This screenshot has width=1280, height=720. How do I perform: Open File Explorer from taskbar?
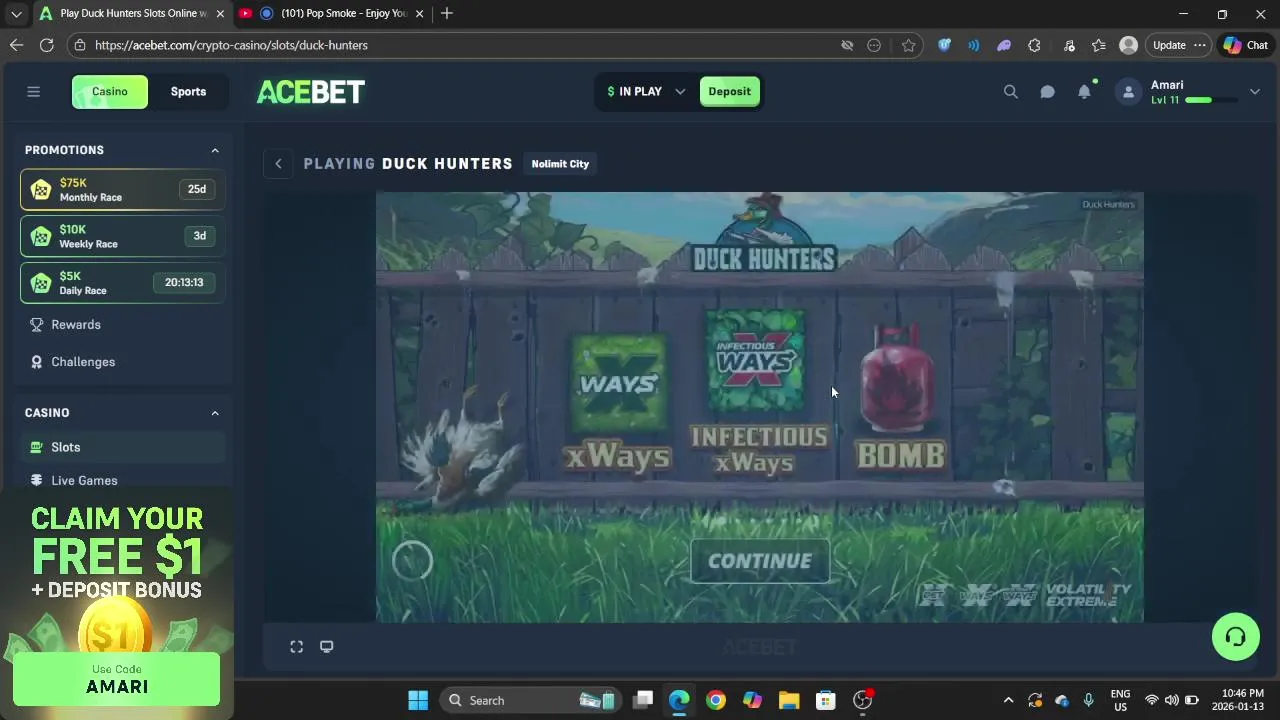coord(789,700)
